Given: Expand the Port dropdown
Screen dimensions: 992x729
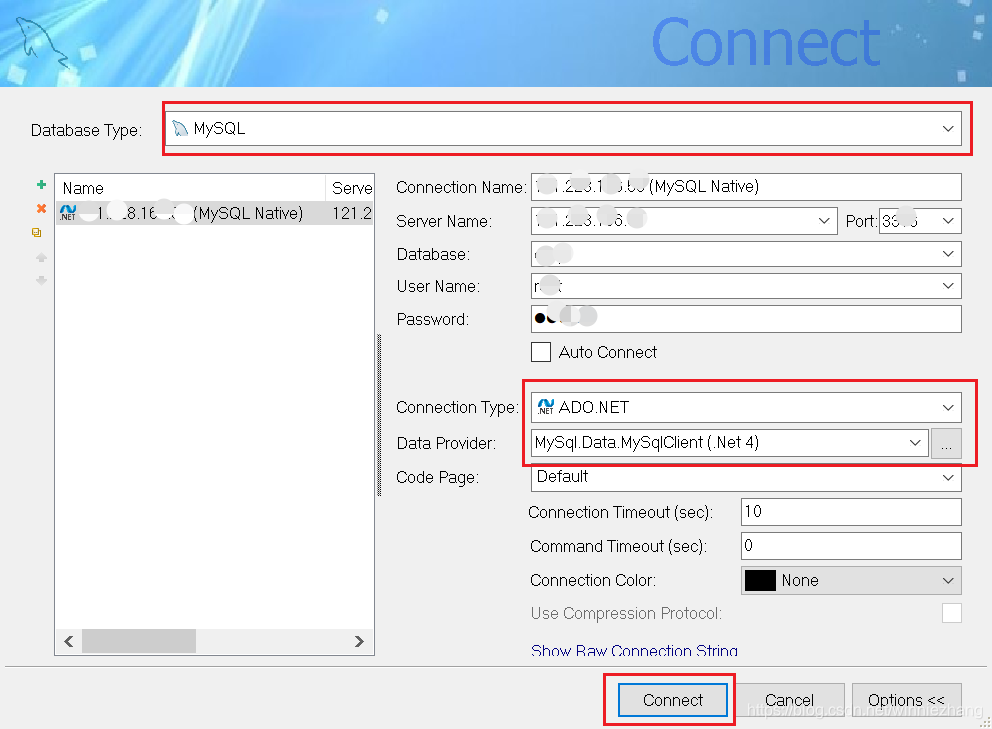Looking at the screenshot, I should coord(948,221).
